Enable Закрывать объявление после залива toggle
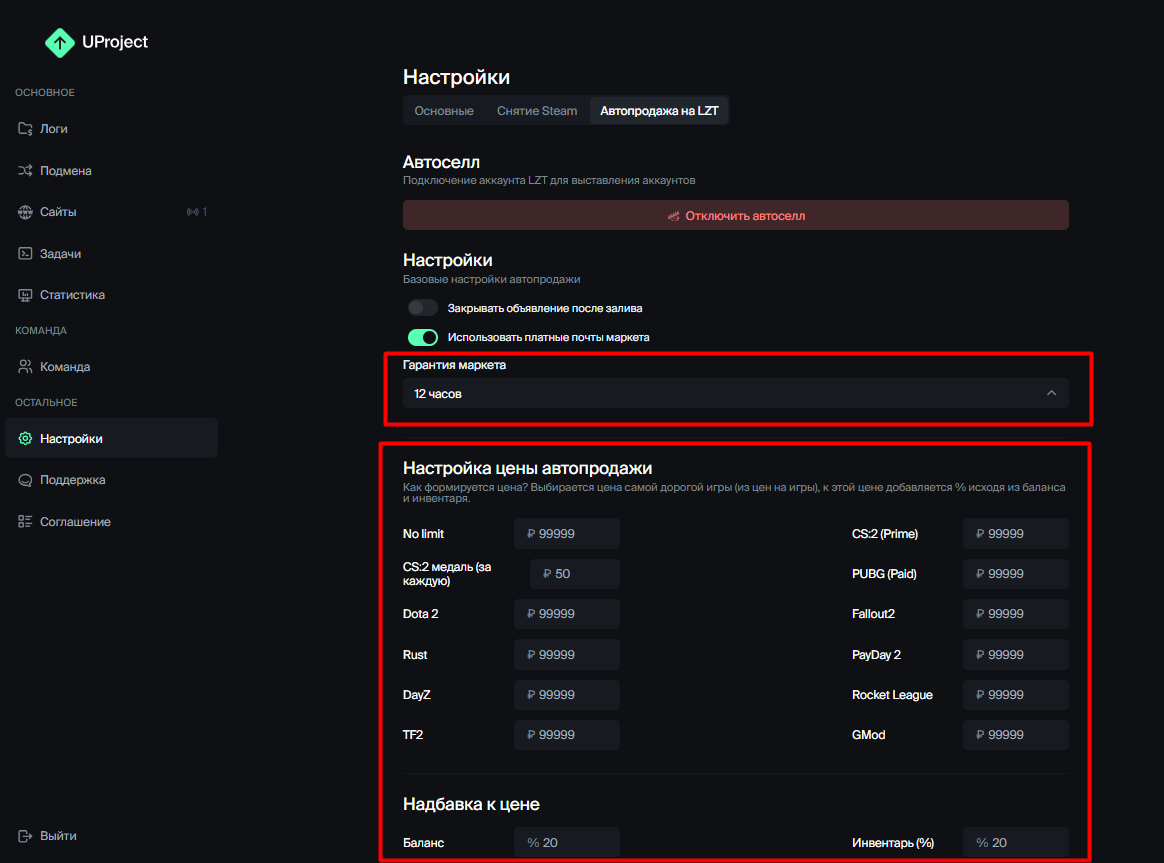 coord(423,308)
